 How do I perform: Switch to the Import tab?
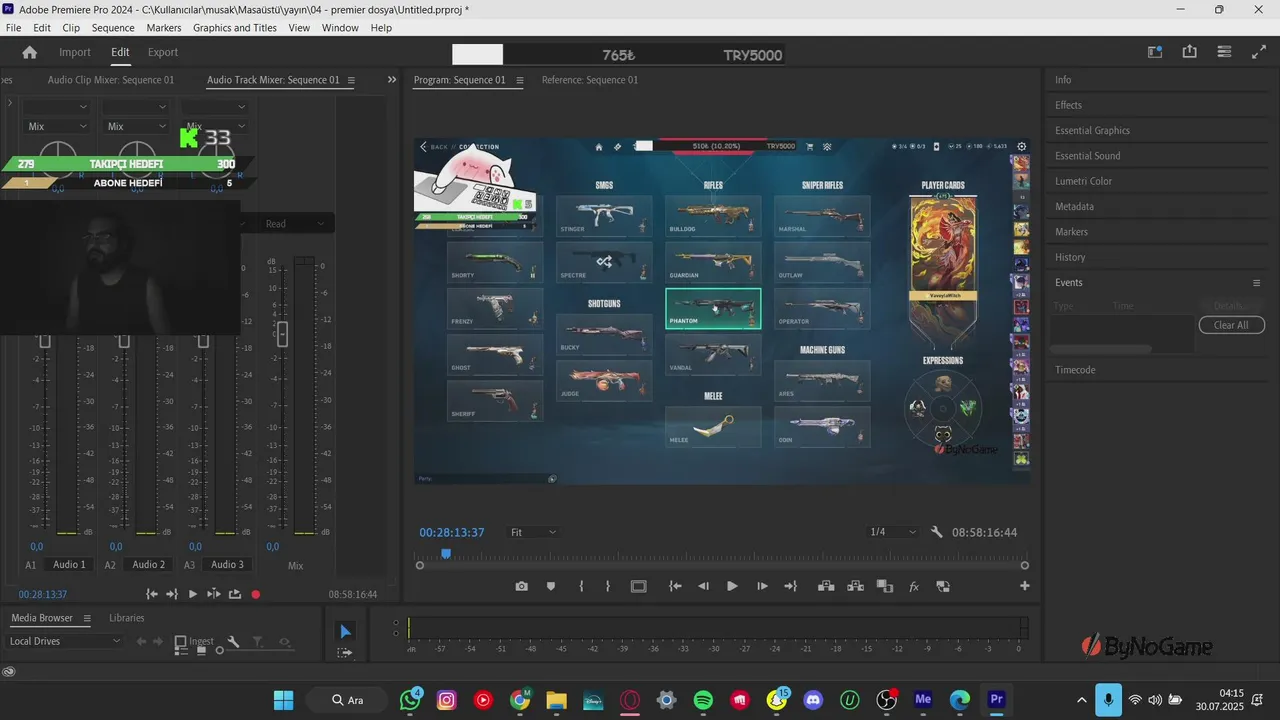[75, 53]
